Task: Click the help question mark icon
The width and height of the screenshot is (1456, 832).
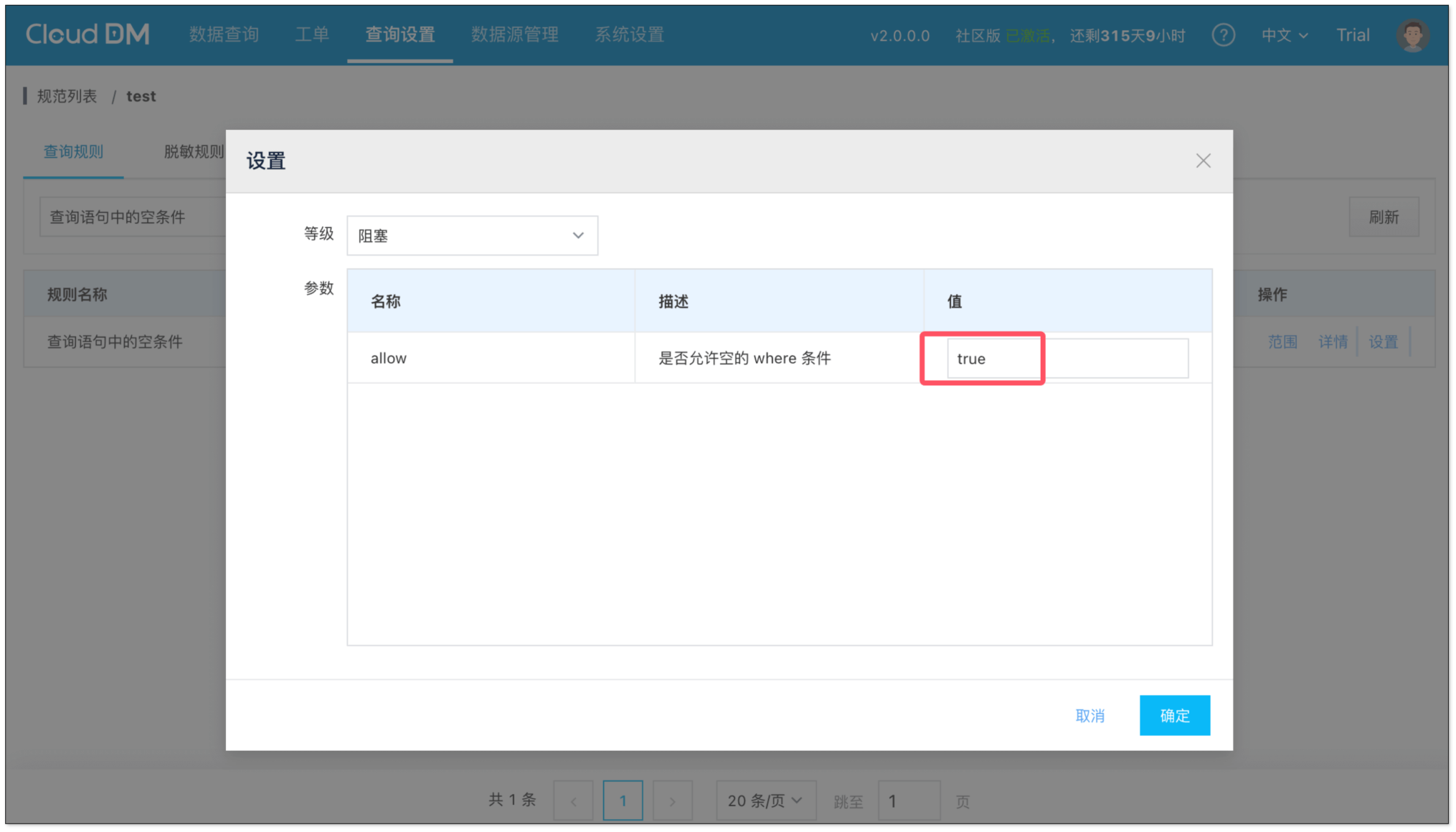Action: 1223,35
